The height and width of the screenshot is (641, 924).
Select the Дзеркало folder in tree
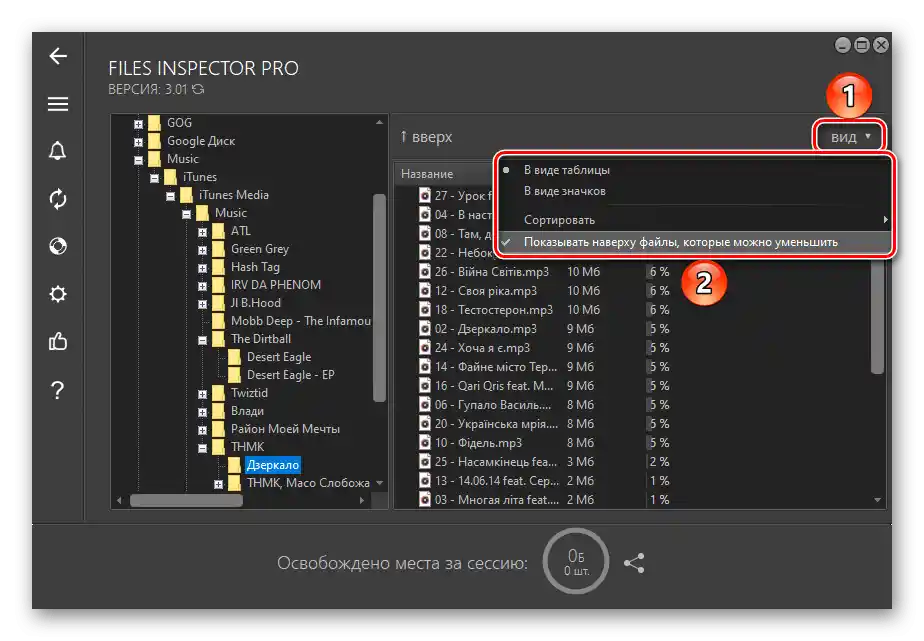pos(273,465)
